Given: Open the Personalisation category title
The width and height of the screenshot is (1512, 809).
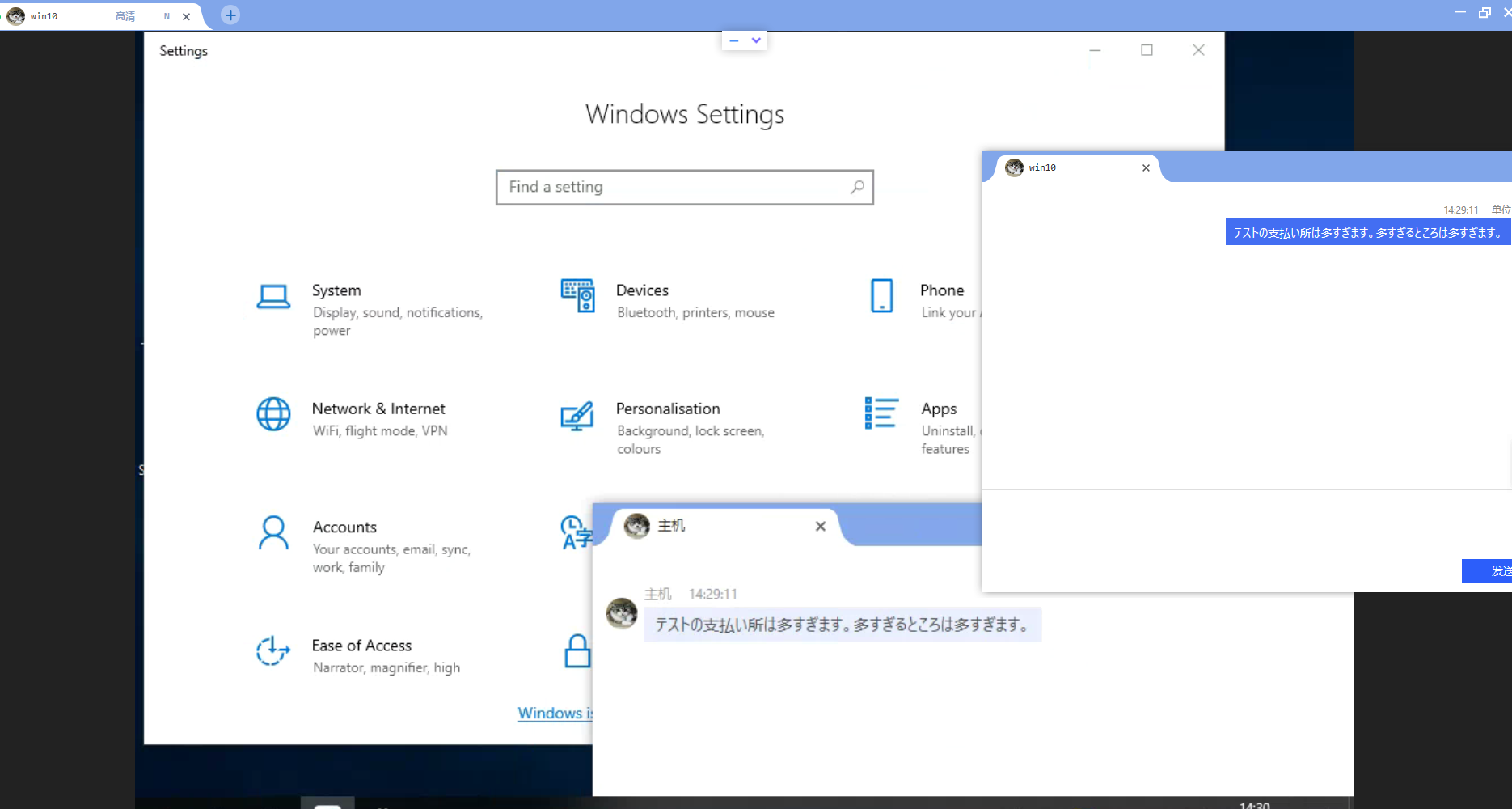Looking at the screenshot, I should [668, 409].
